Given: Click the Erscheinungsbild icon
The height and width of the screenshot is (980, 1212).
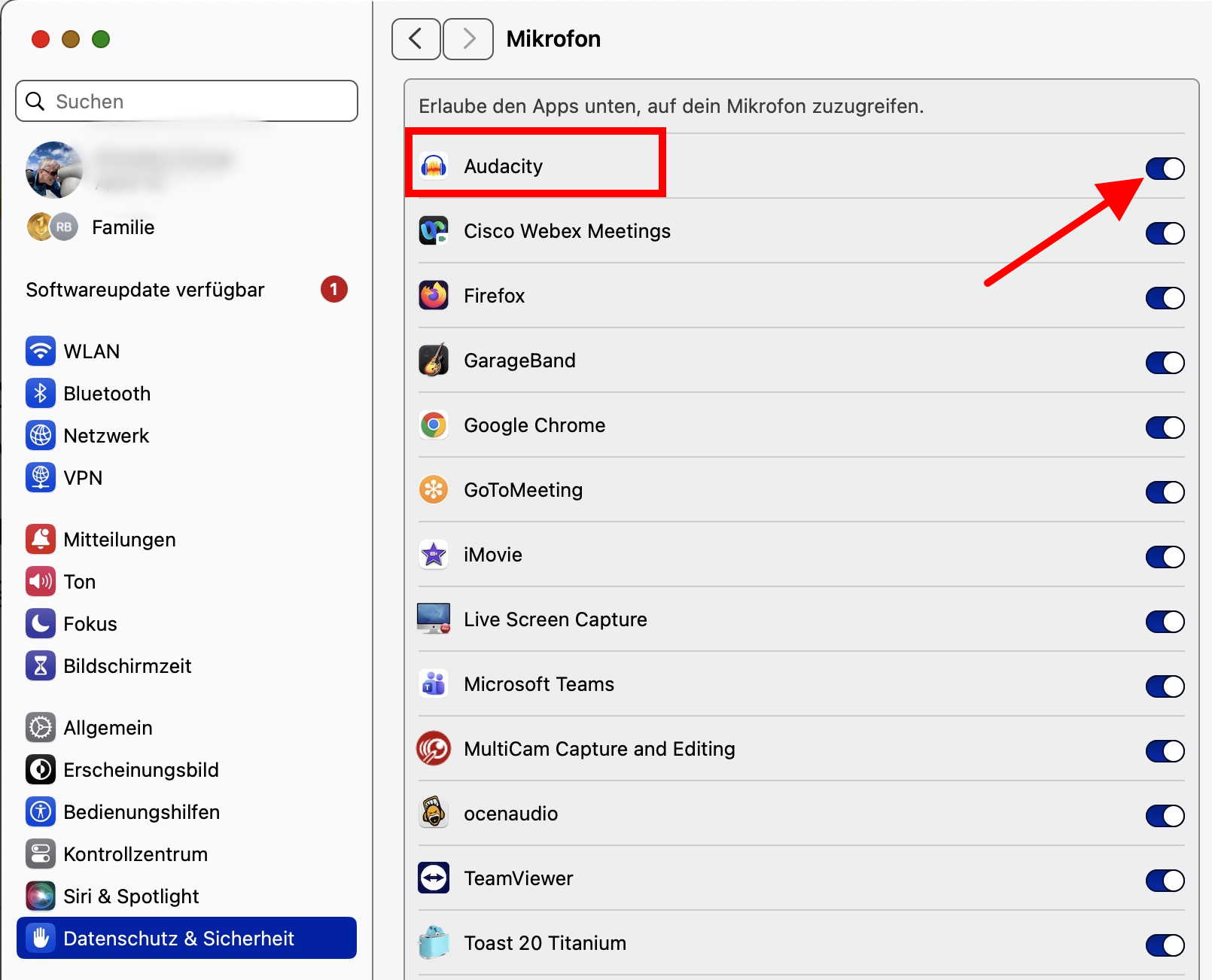Looking at the screenshot, I should (x=41, y=769).
